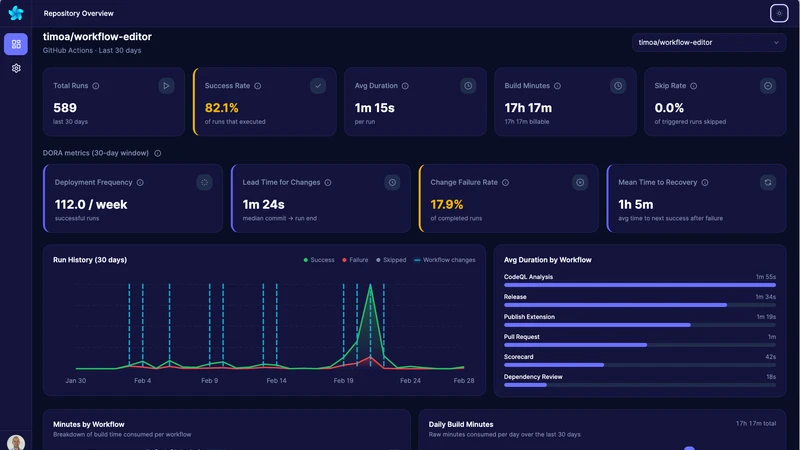Click the green peak of the run history chart
Screen dimensions: 800x450
370,286
